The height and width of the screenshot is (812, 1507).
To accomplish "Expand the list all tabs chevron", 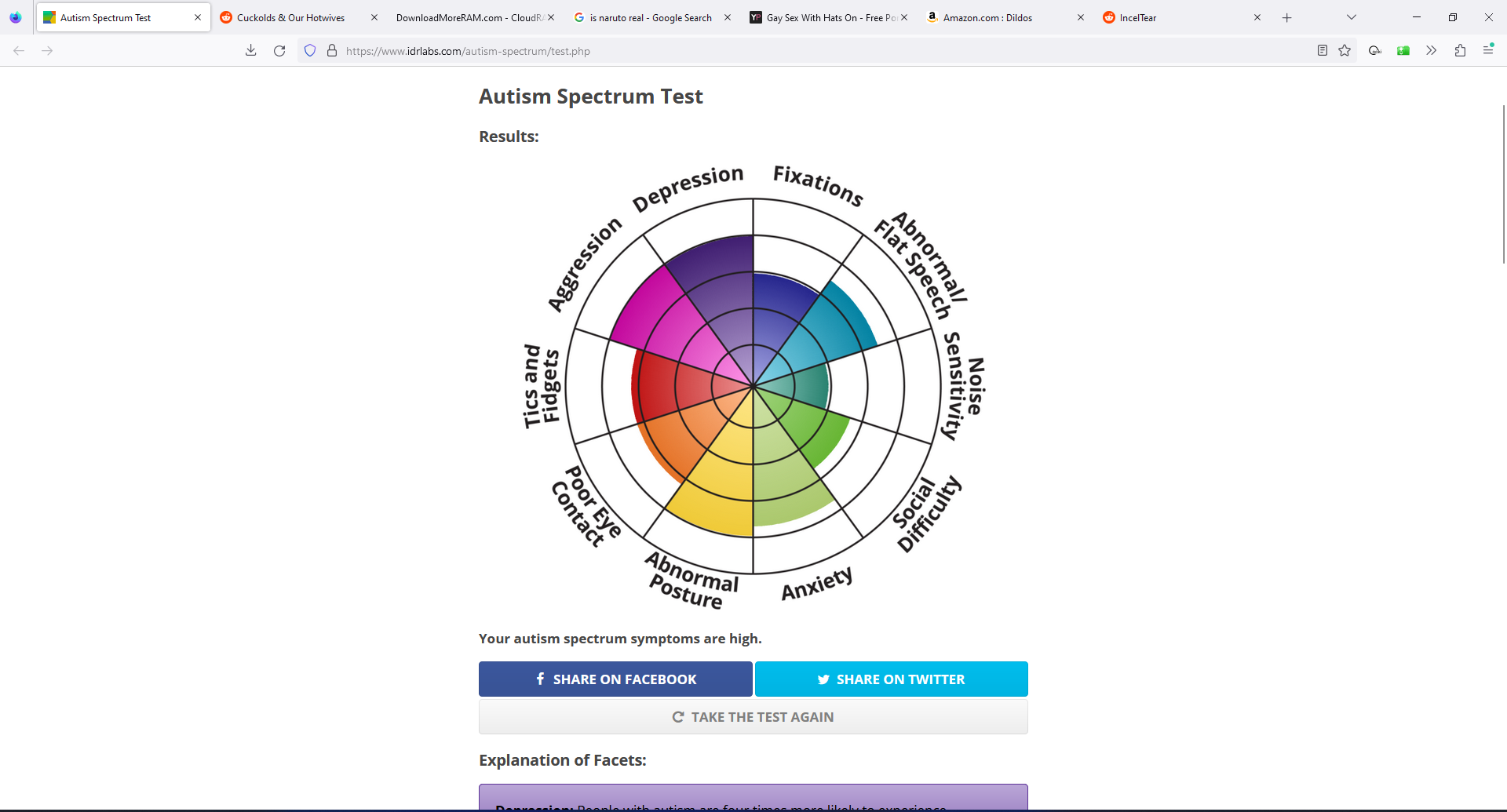I will click(1352, 17).
